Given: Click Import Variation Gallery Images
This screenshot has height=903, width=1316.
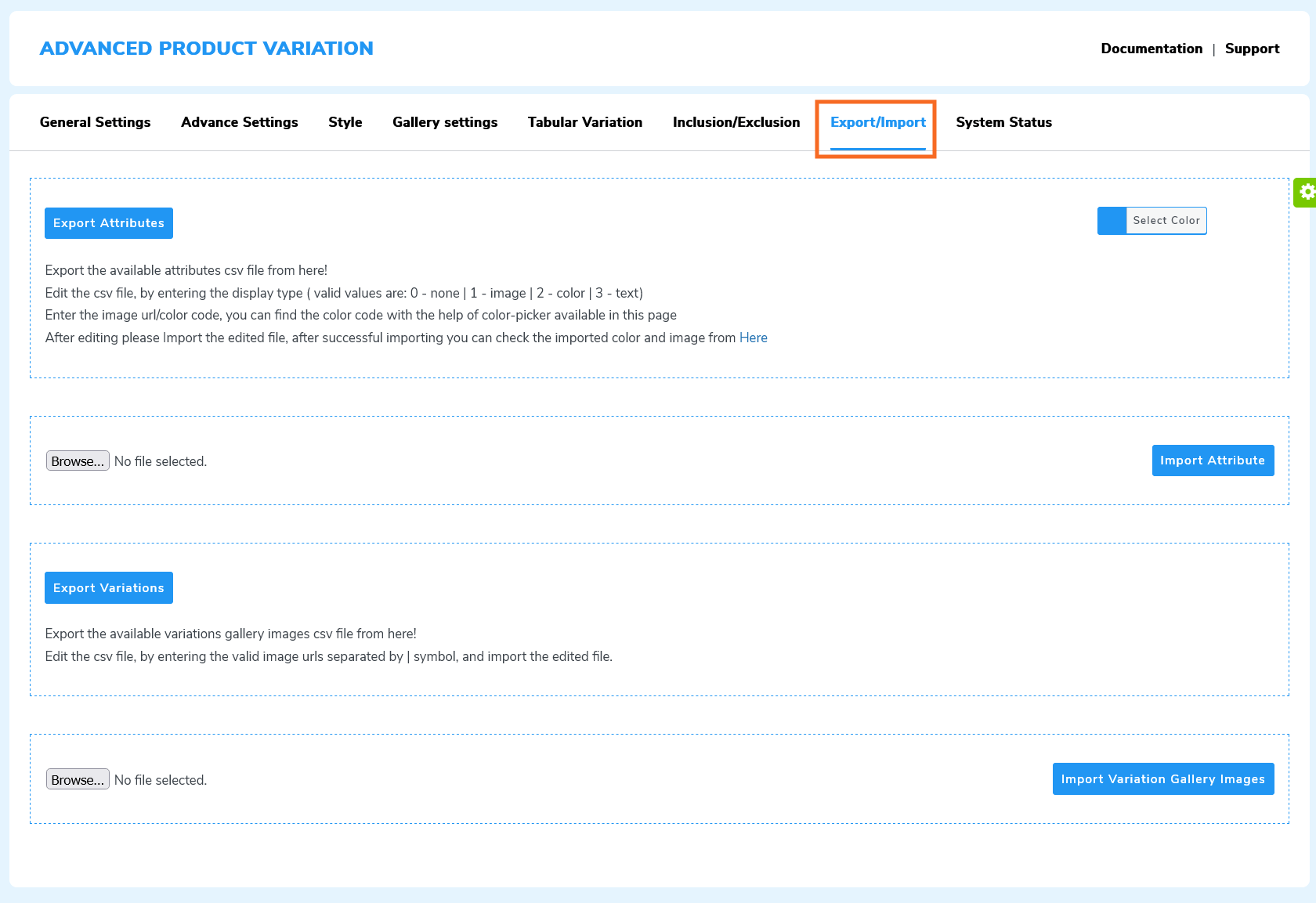Looking at the screenshot, I should click(x=1162, y=778).
